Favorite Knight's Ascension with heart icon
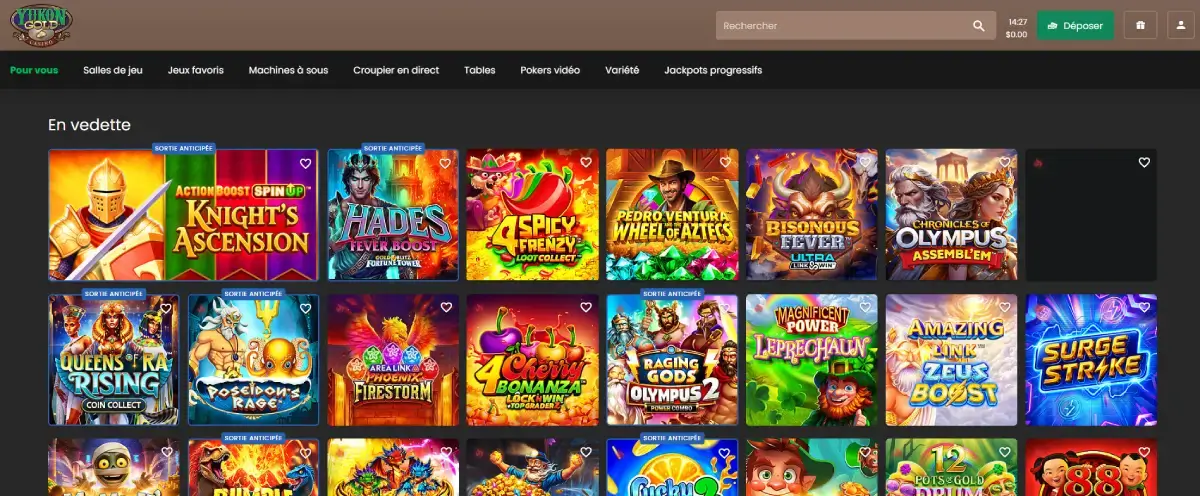This screenshot has width=1200, height=496. (306, 163)
